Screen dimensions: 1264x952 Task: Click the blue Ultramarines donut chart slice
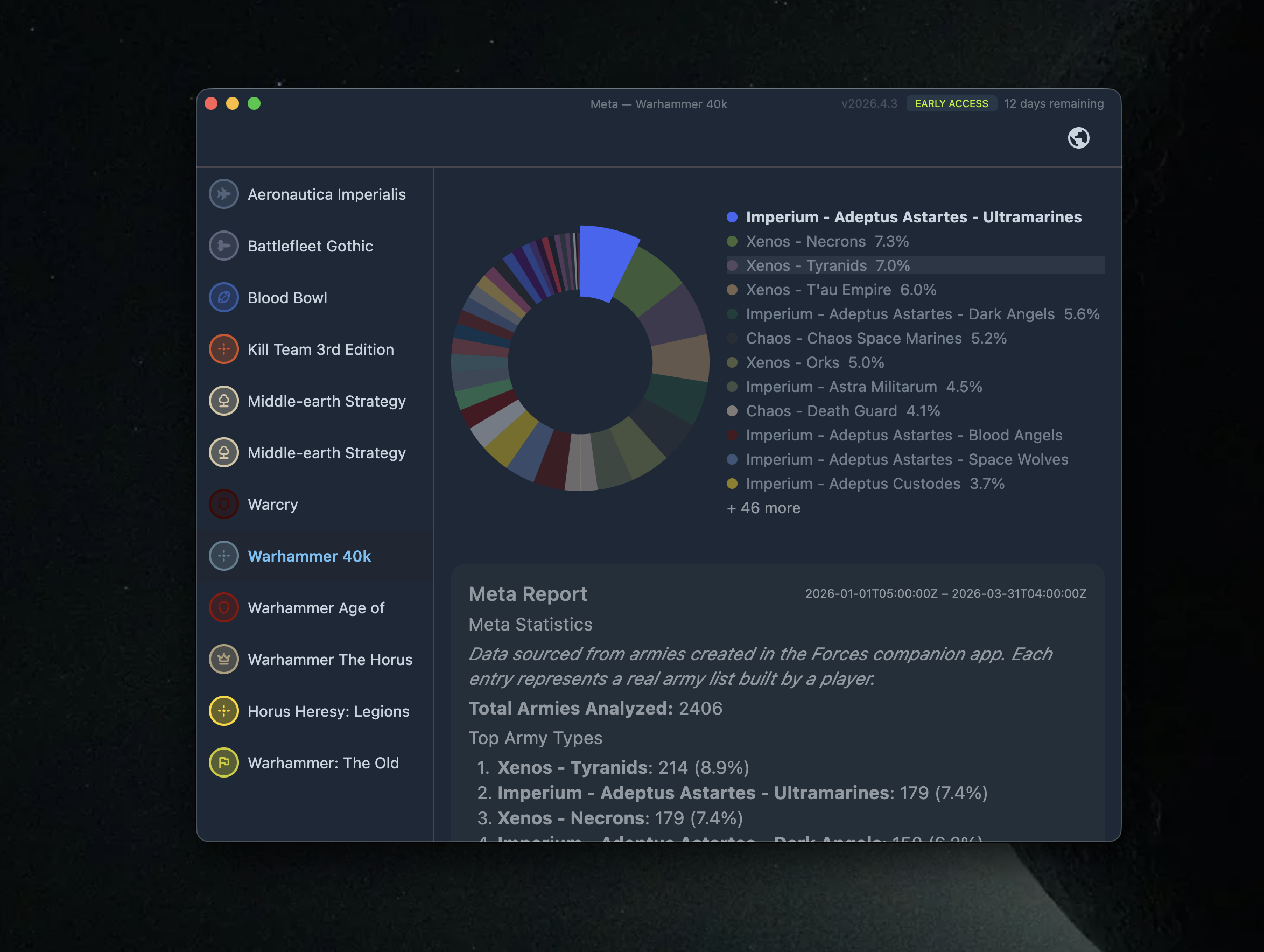pyautogui.click(x=604, y=262)
